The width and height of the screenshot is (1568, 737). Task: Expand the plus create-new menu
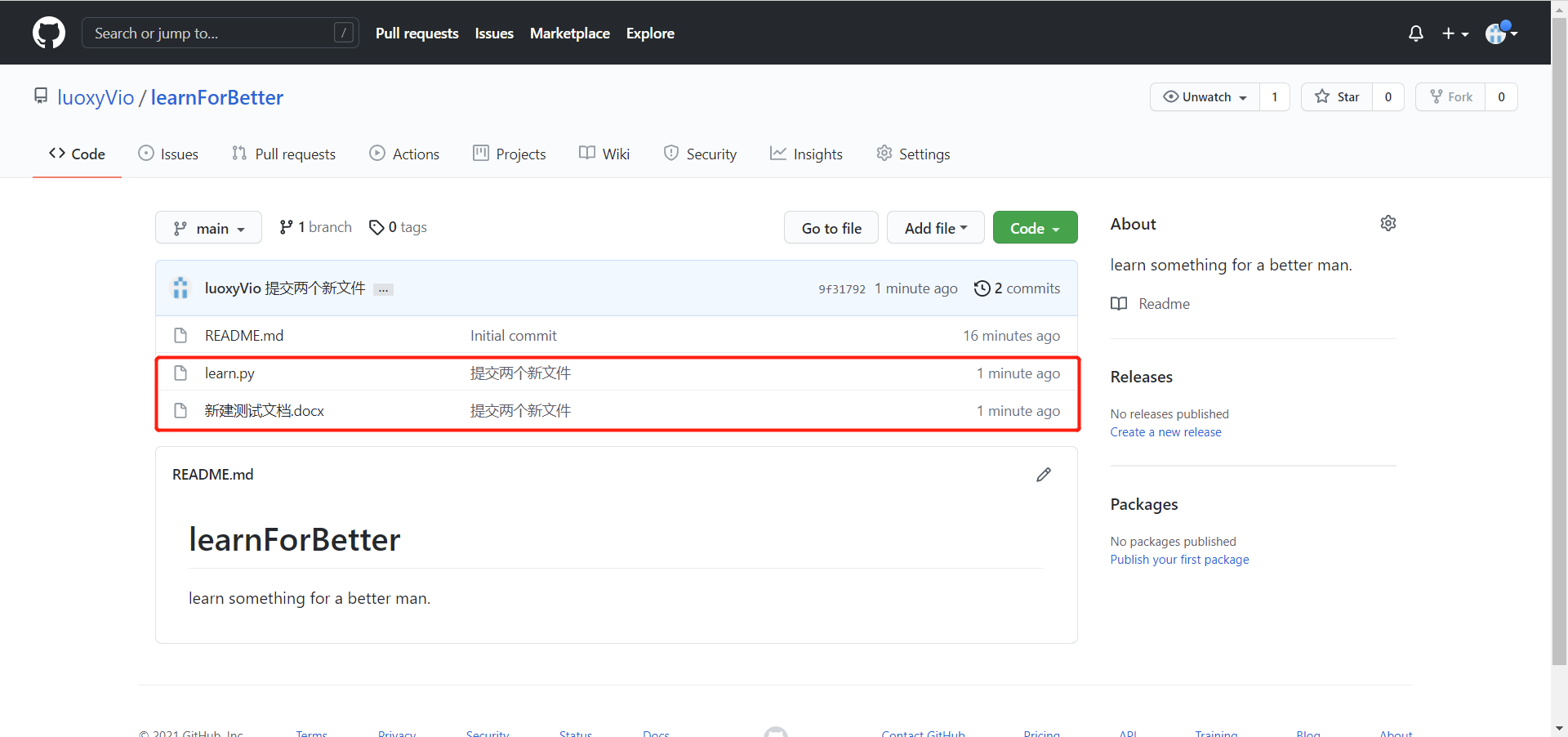(1455, 33)
